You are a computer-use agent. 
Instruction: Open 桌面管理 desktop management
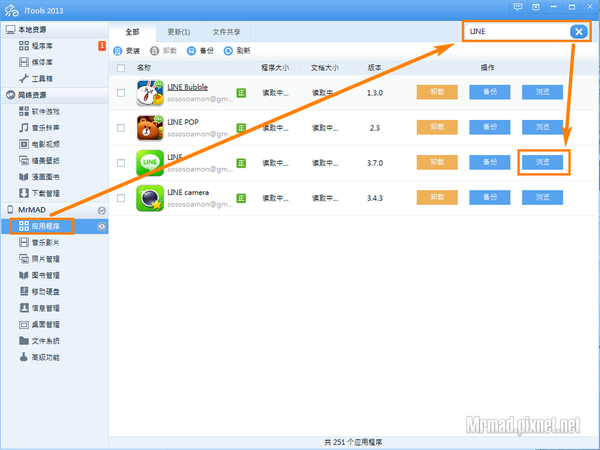click(x=39, y=324)
